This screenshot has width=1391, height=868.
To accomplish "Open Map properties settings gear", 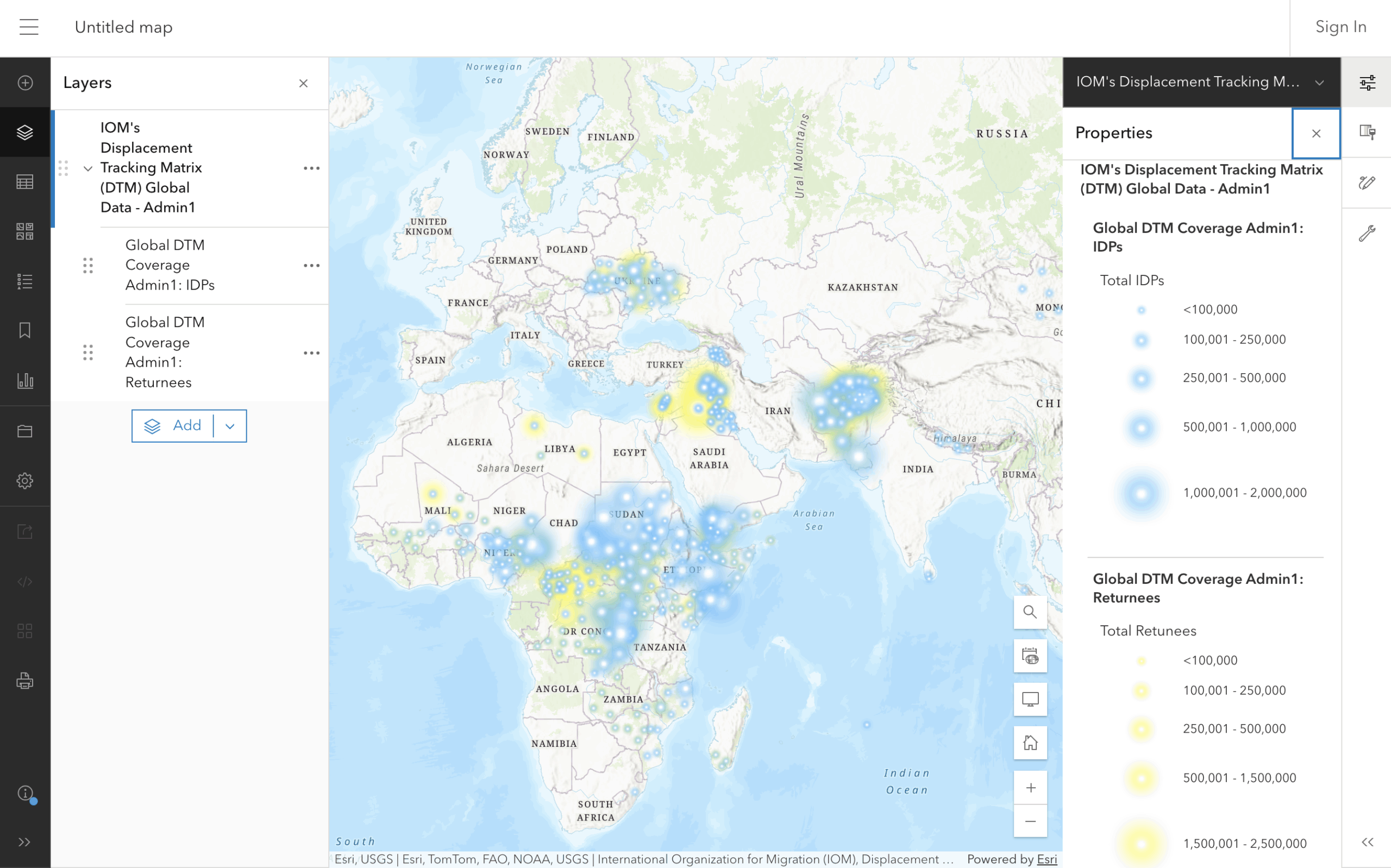I will (25, 481).
